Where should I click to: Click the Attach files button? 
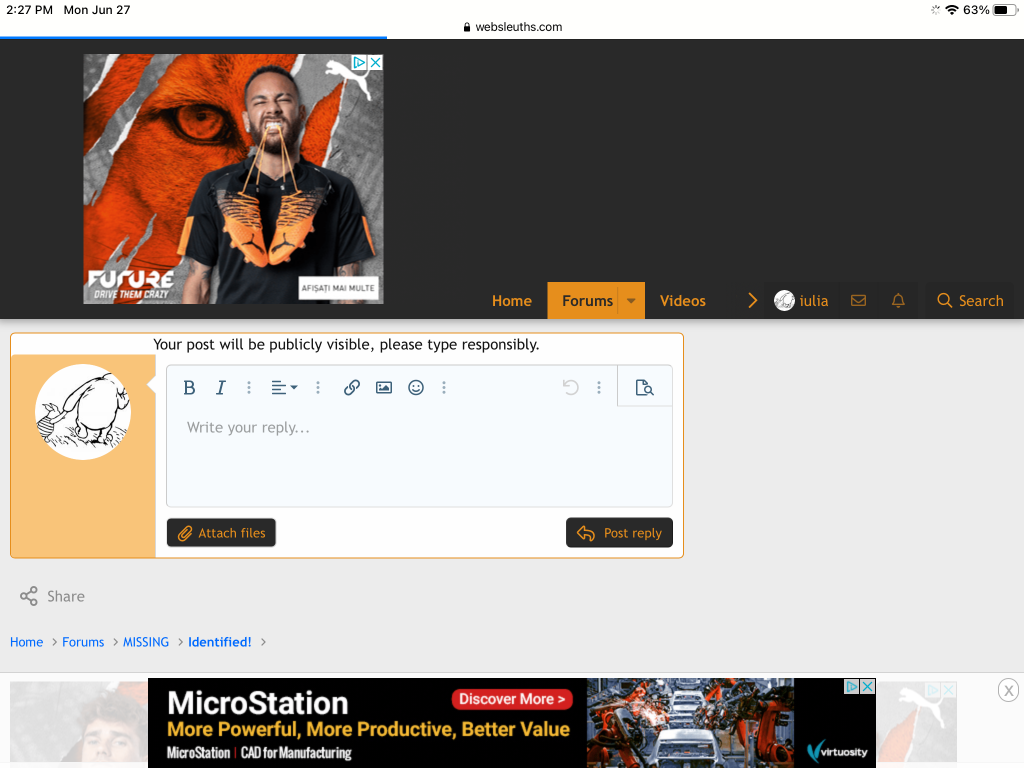(x=221, y=533)
